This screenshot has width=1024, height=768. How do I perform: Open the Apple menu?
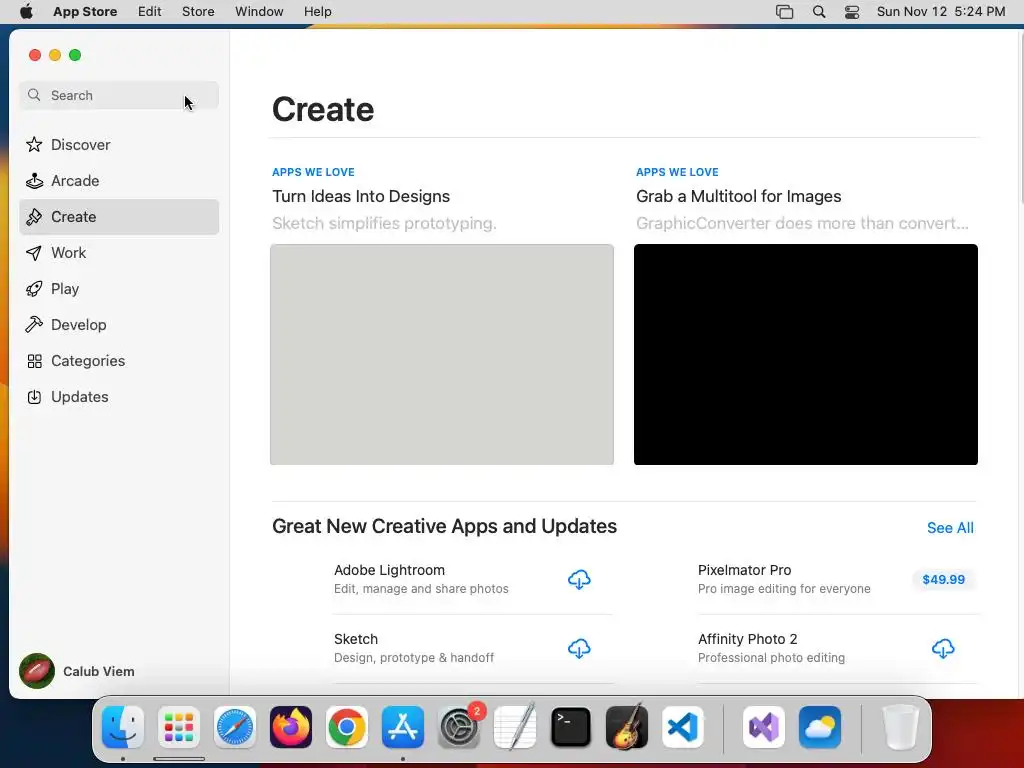coord(26,12)
